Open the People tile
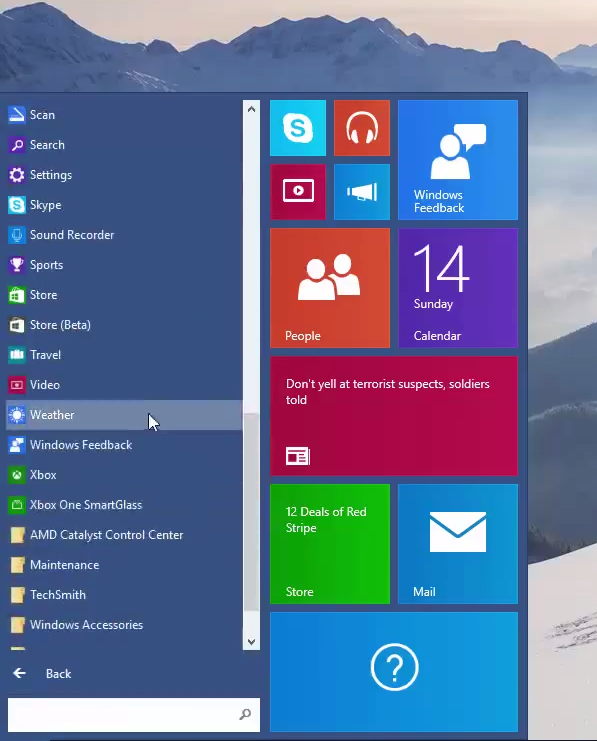This screenshot has width=597, height=741. click(x=330, y=288)
